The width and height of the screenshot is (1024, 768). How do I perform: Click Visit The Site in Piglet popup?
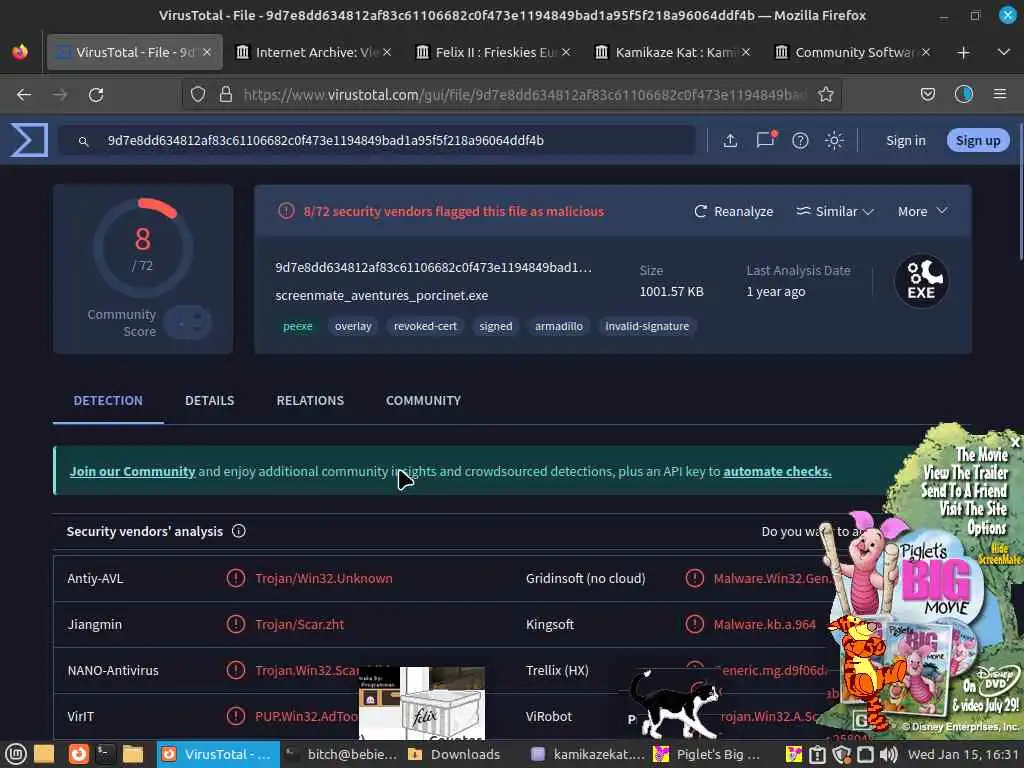click(973, 509)
